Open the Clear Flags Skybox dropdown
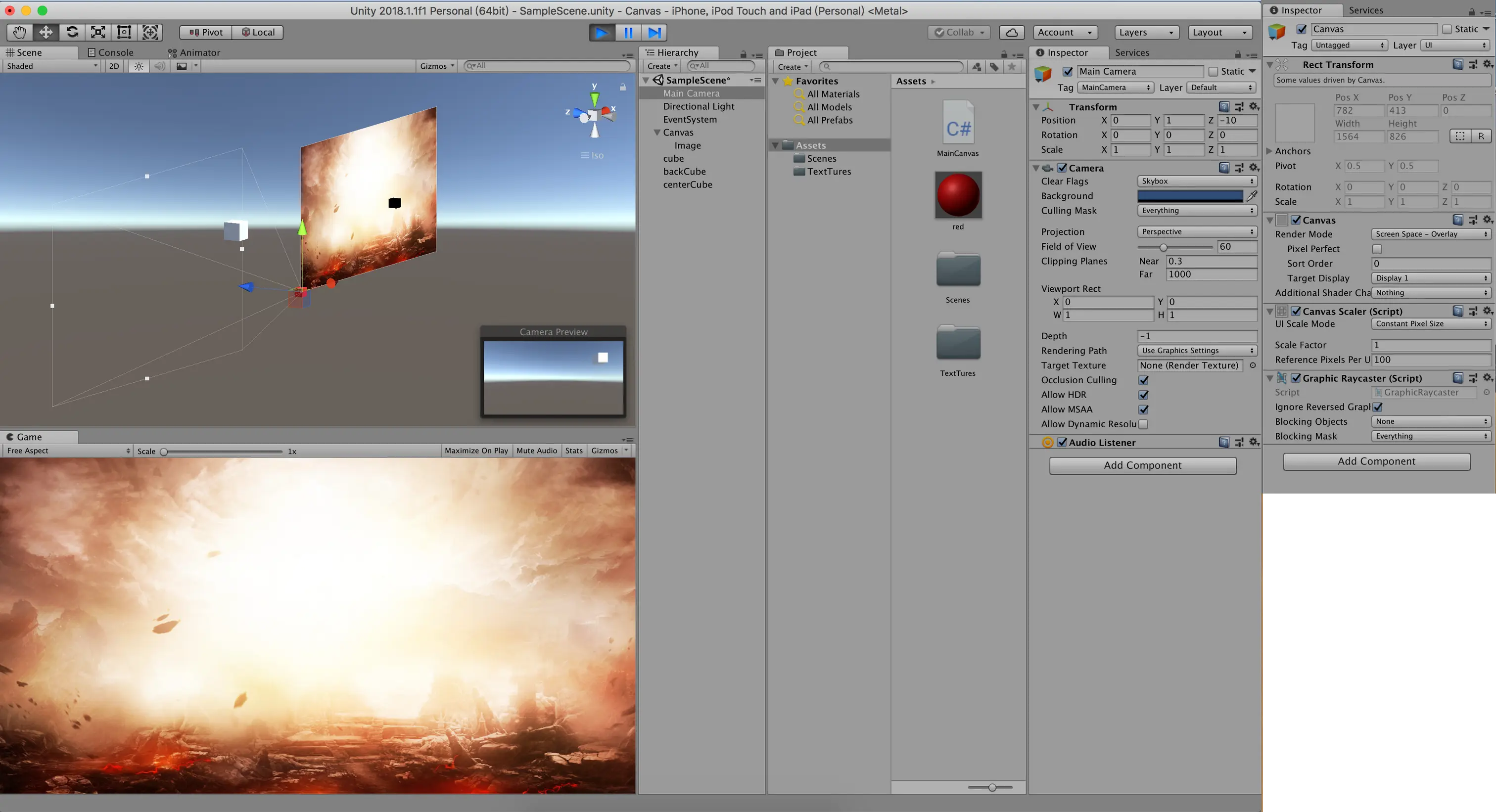The image size is (1496, 812). 1197,181
